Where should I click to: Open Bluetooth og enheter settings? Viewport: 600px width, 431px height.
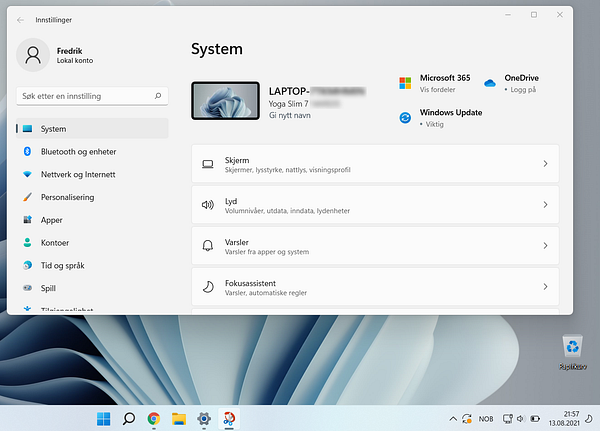[78, 151]
